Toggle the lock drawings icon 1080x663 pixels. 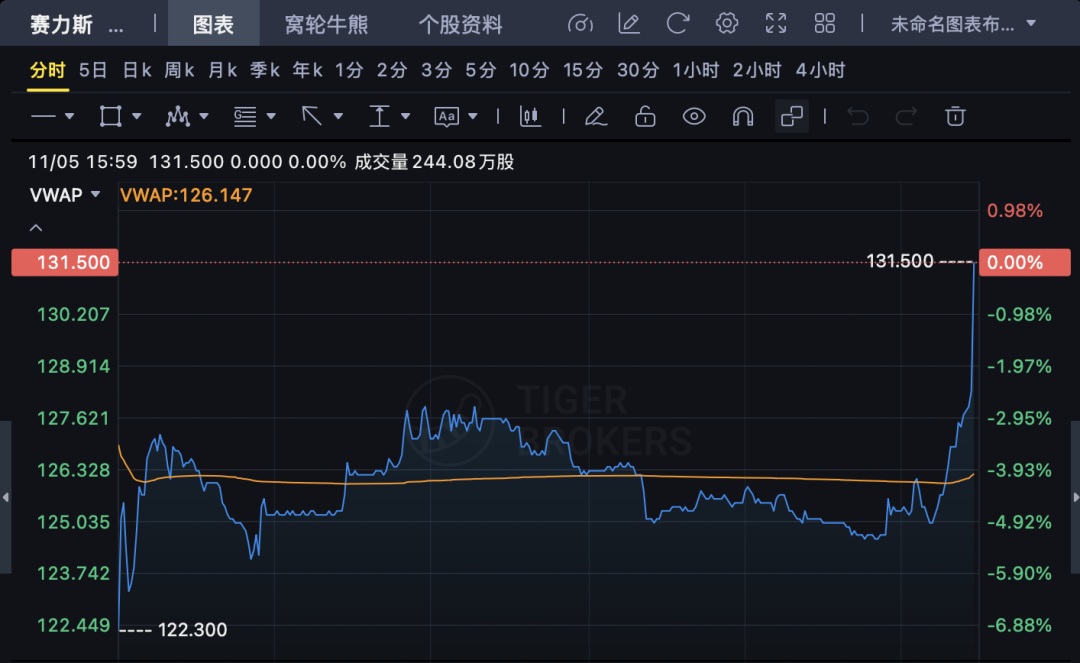[645, 117]
